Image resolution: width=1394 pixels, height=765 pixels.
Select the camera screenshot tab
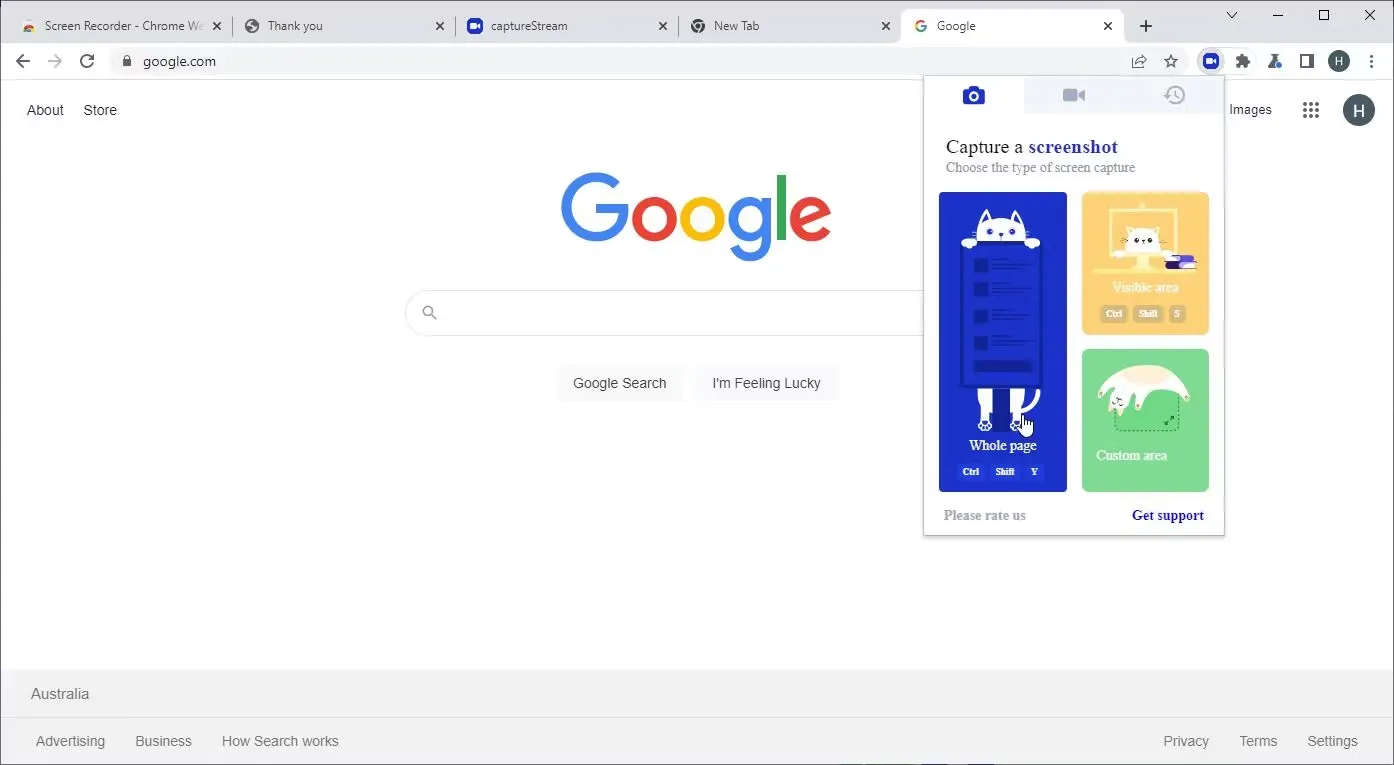[973, 95]
